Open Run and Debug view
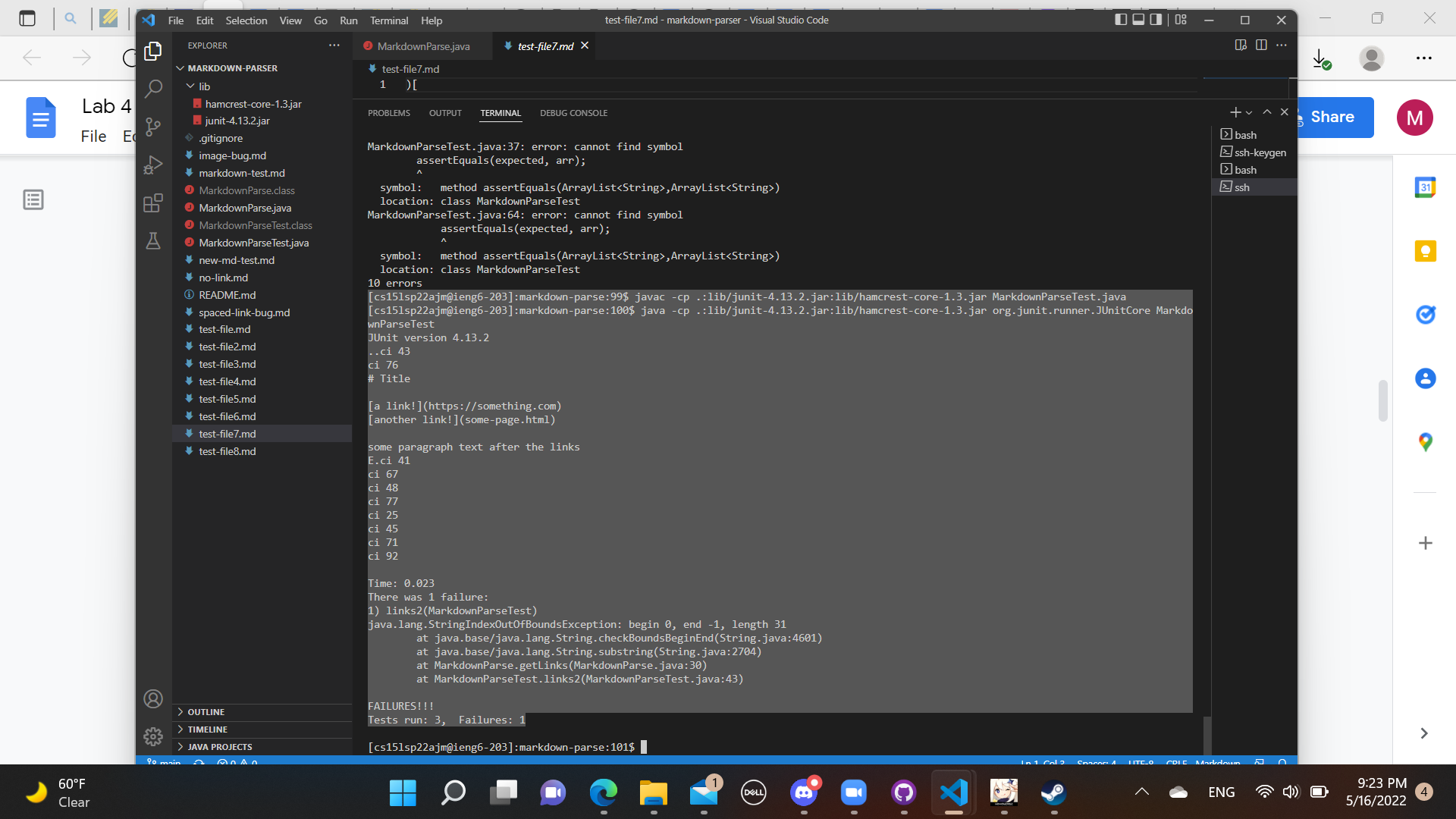 [153, 165]
